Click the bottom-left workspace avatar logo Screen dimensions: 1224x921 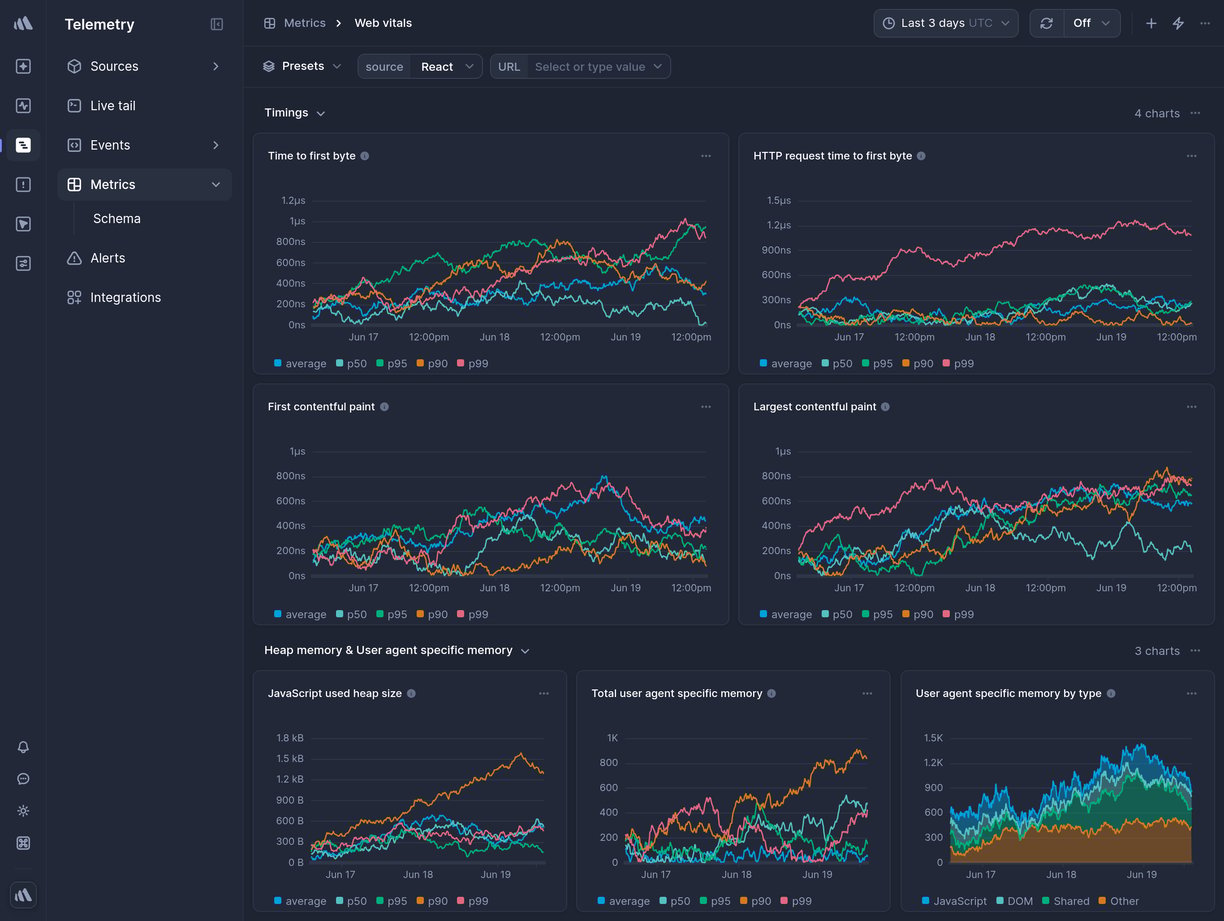coord(23,895)
